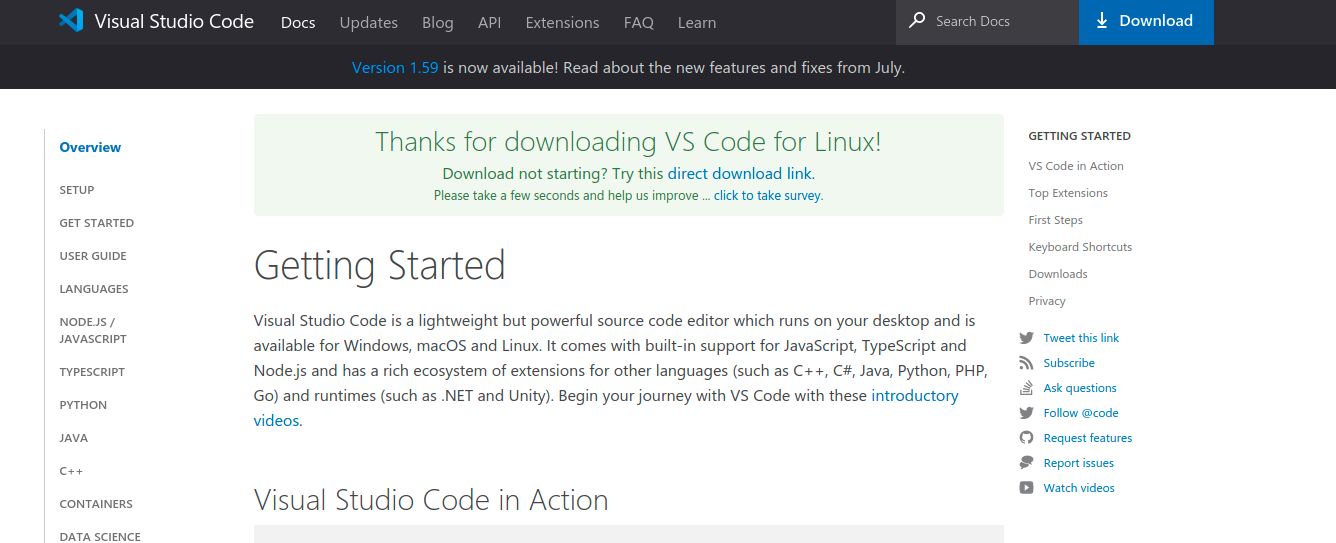Click the download arrow icon
Image resolution: width=1336 pixels, height=543 pixels.
click(x=1102, y=21)
